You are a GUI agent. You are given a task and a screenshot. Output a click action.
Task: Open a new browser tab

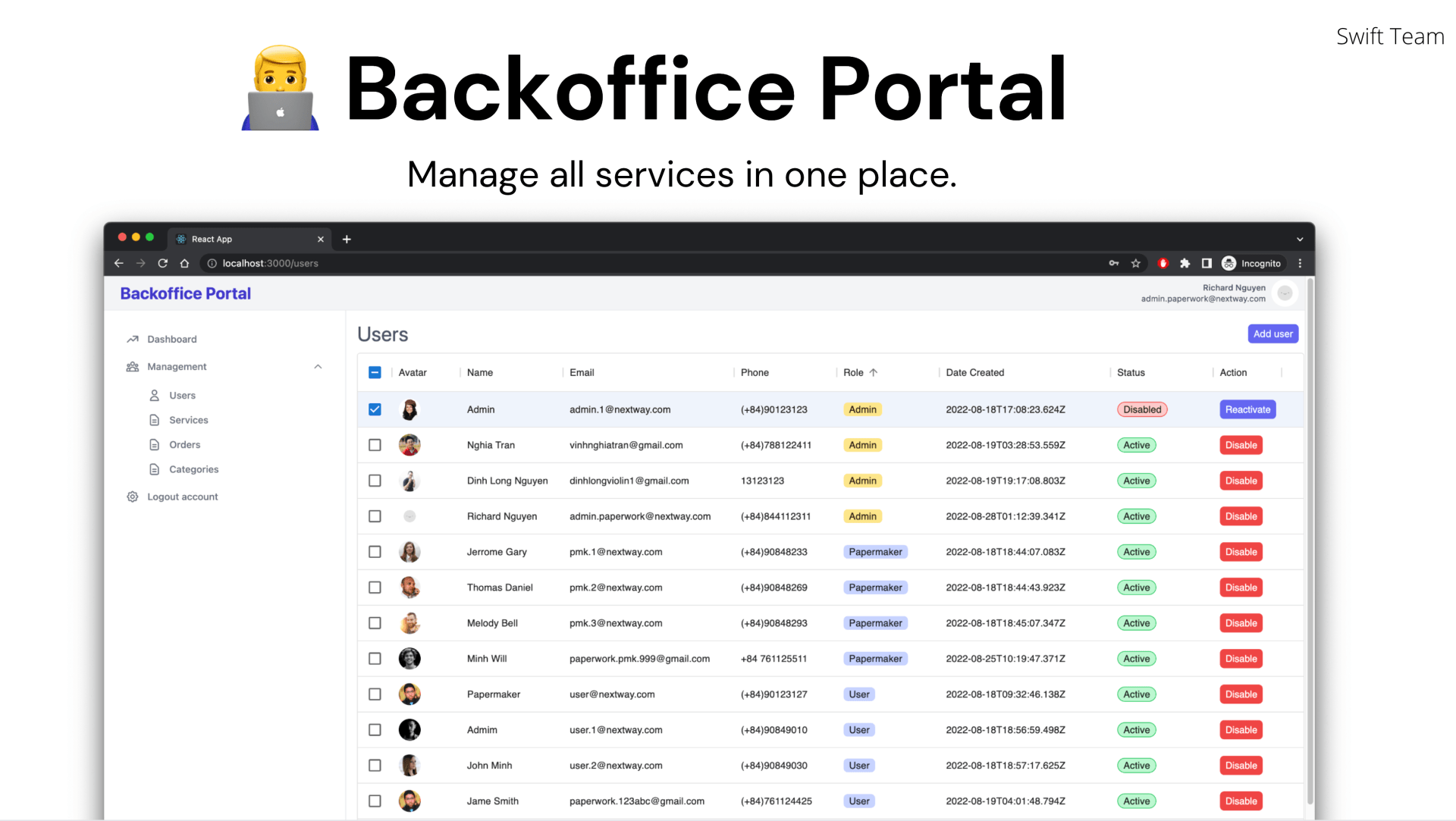[x=347, y=239]
